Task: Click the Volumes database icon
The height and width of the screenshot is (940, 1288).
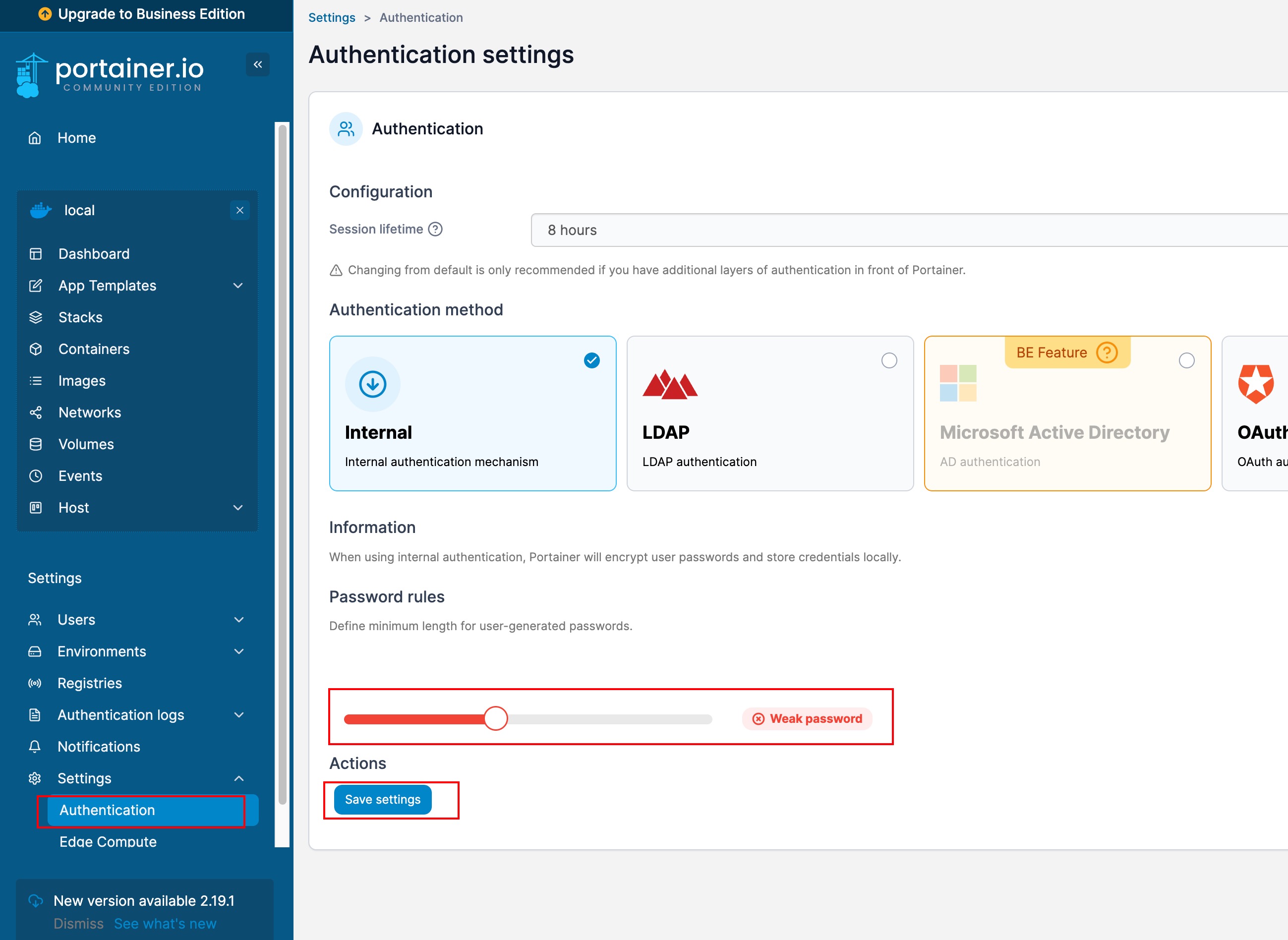Action: [35, 444]
